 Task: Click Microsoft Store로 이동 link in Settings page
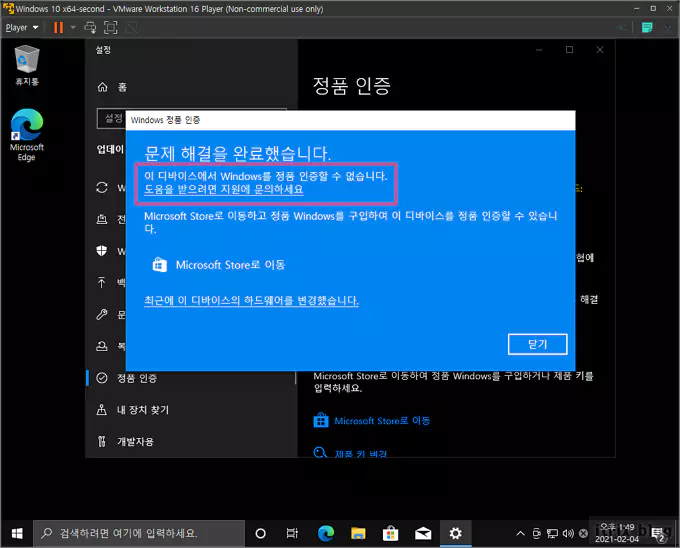pos(372,421)
